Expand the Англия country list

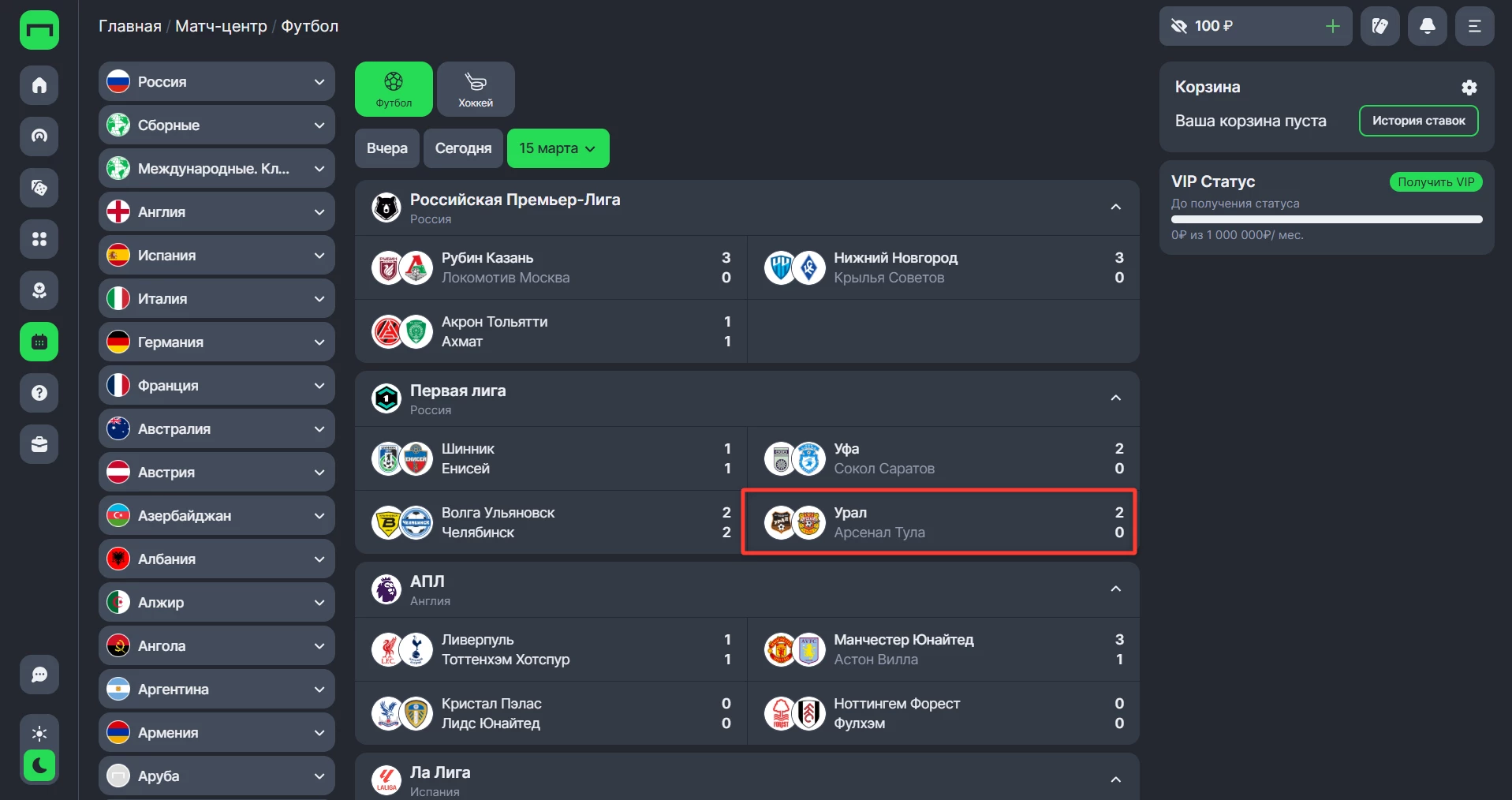pyautogui.click(x=217, y=211)
